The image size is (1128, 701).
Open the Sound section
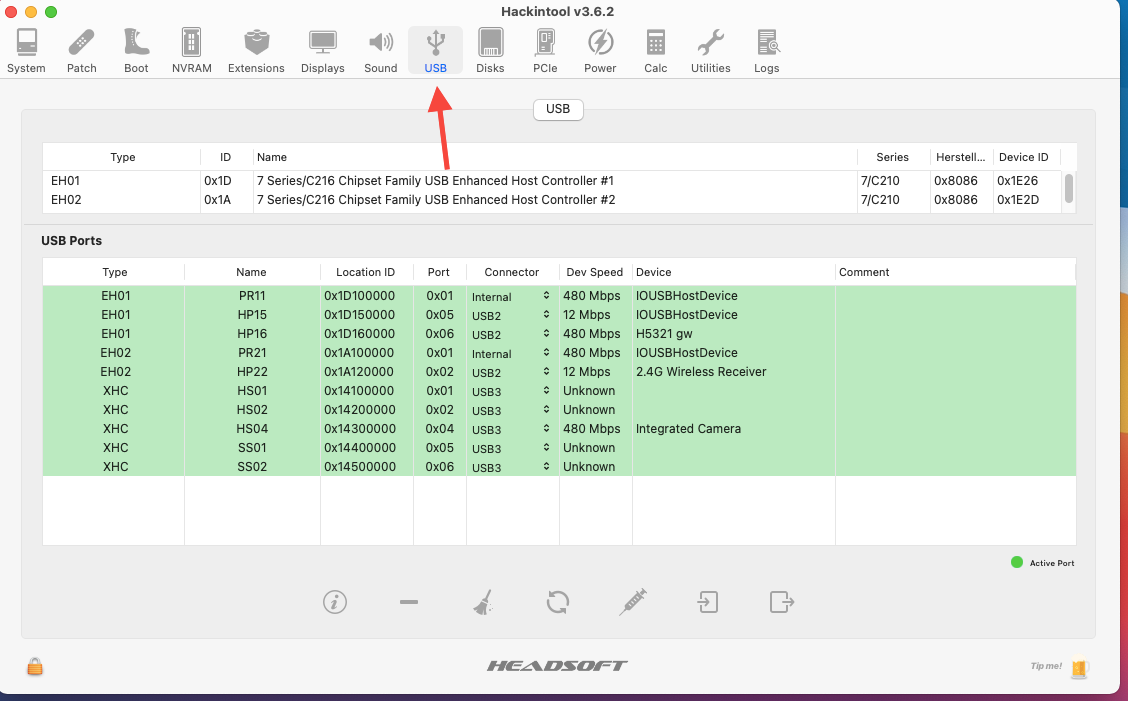(381, 51)
